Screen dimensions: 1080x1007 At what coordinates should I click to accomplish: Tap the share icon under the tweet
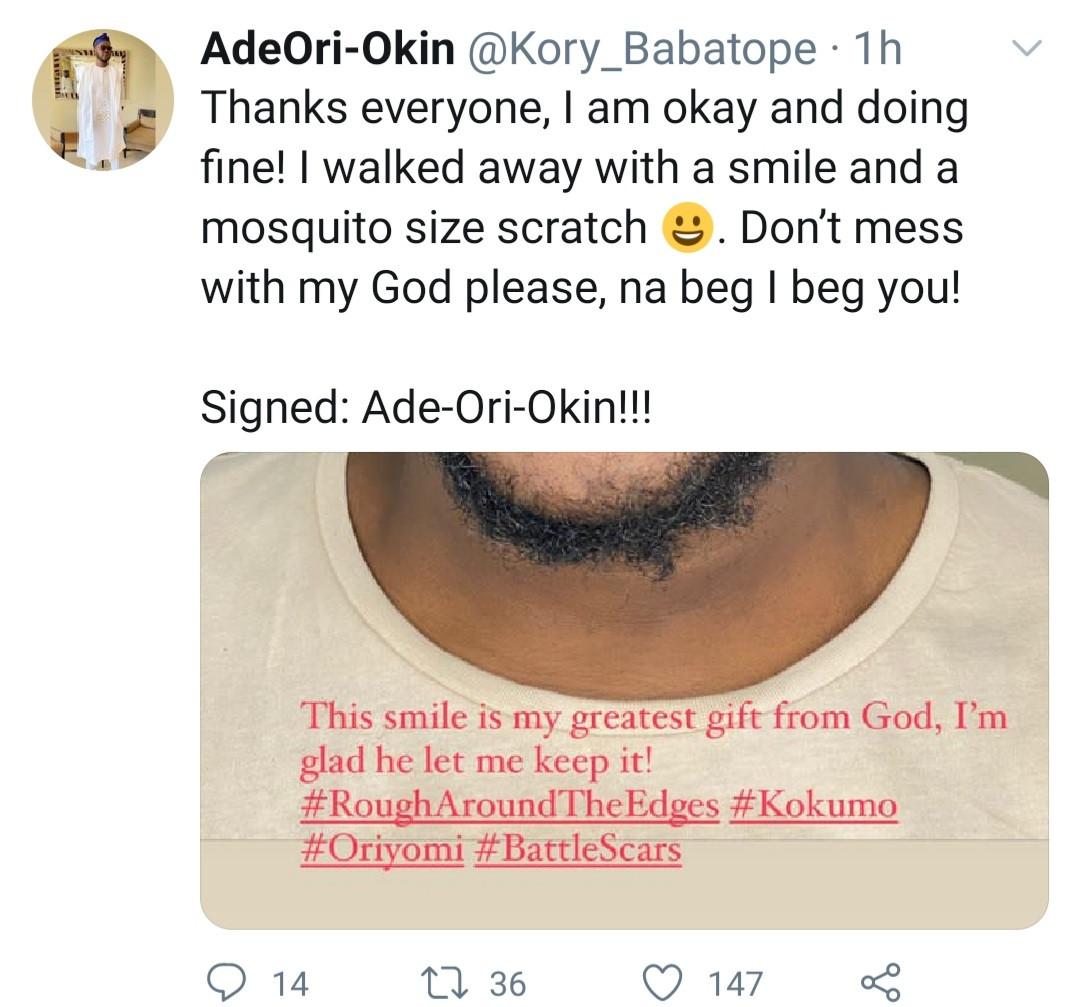point(879,981)
